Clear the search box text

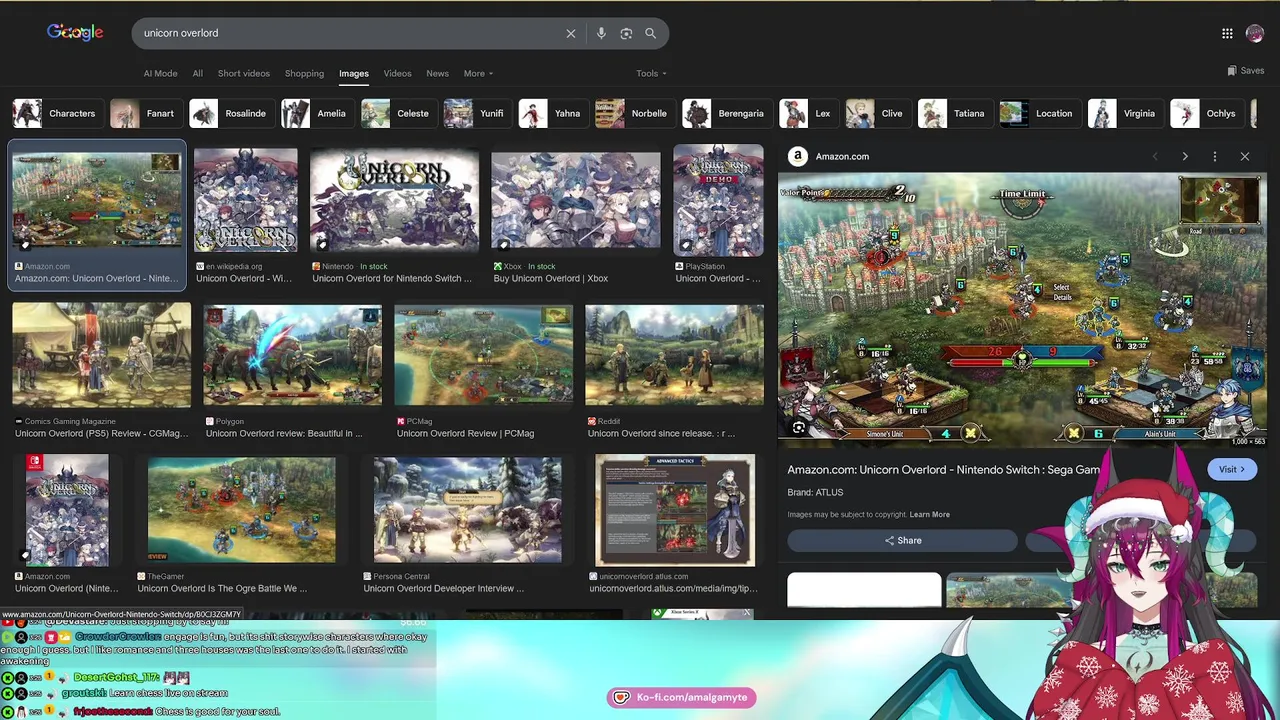[x=571, y=33]
